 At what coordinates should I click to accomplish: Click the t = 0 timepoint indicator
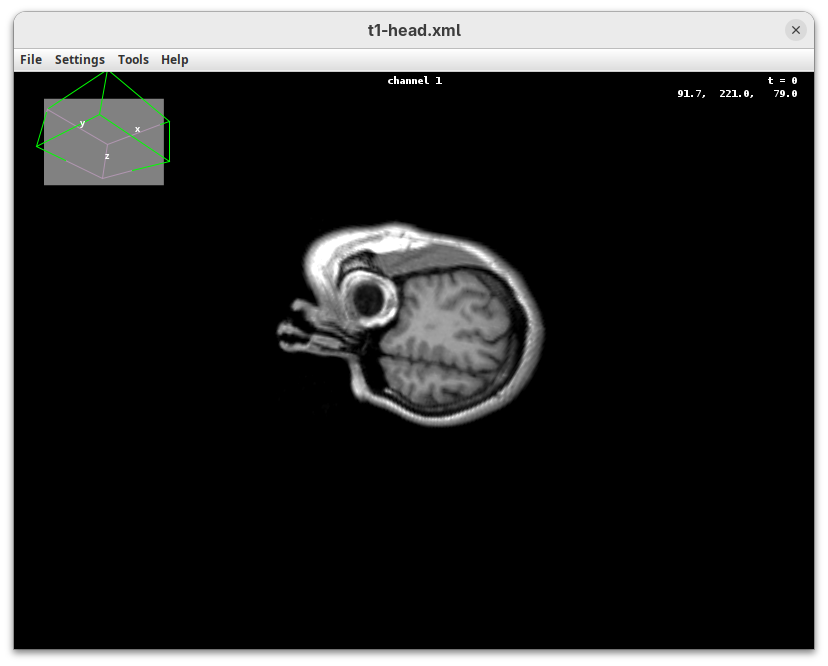pos(782,81)
